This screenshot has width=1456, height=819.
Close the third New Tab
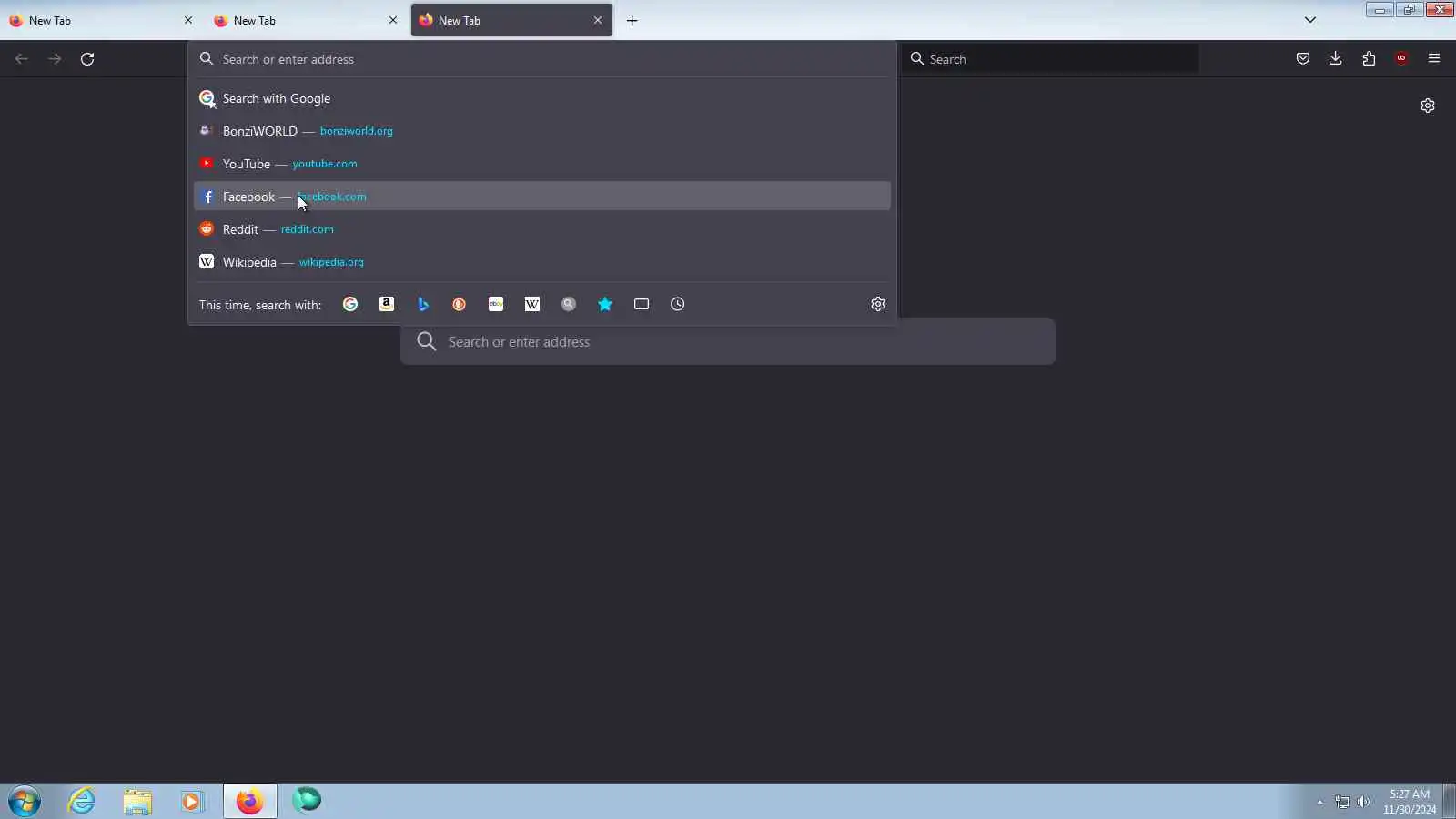598,20
